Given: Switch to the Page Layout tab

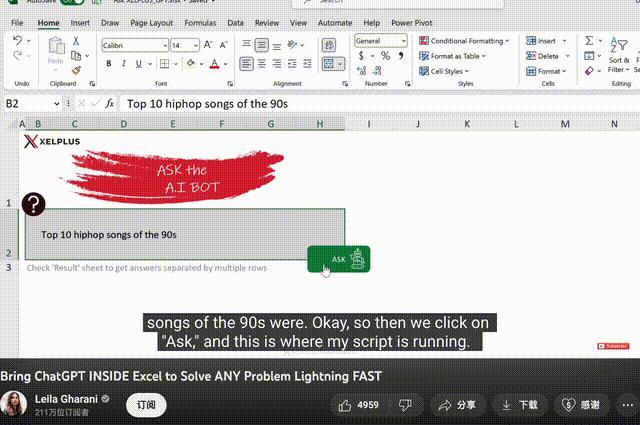Looking at the screenshot, I should 151,23.
